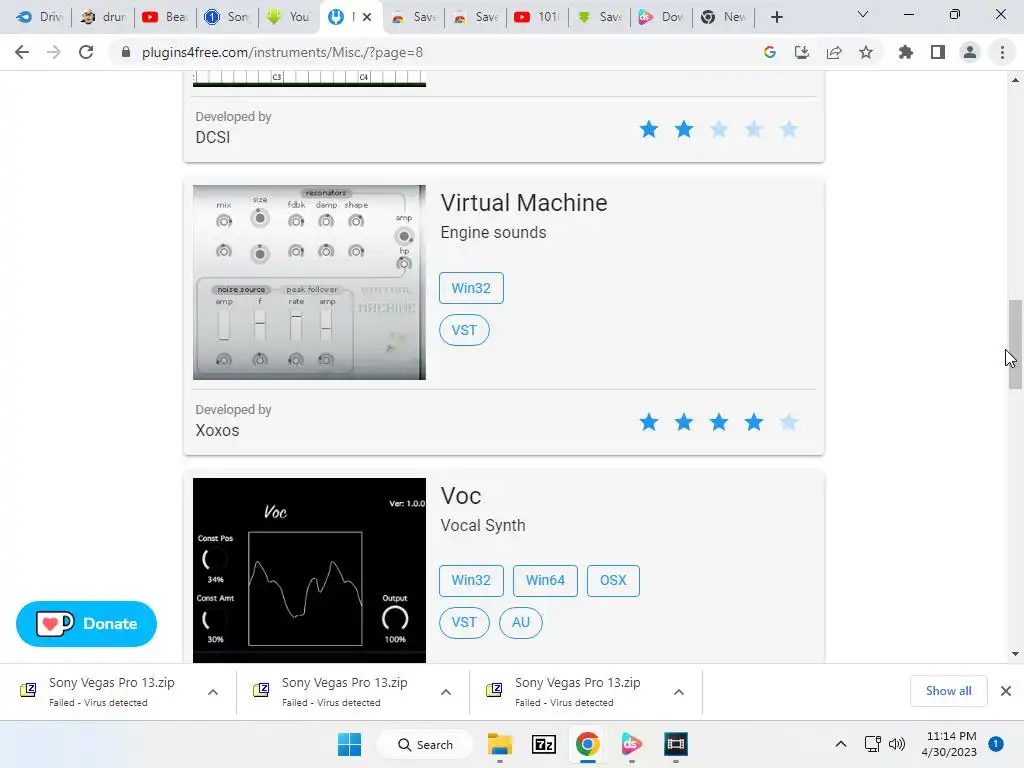Viewport: 1024px width, 768px height.
Task: Open the notification badge in the system tray
Action: tap(996, 743)
